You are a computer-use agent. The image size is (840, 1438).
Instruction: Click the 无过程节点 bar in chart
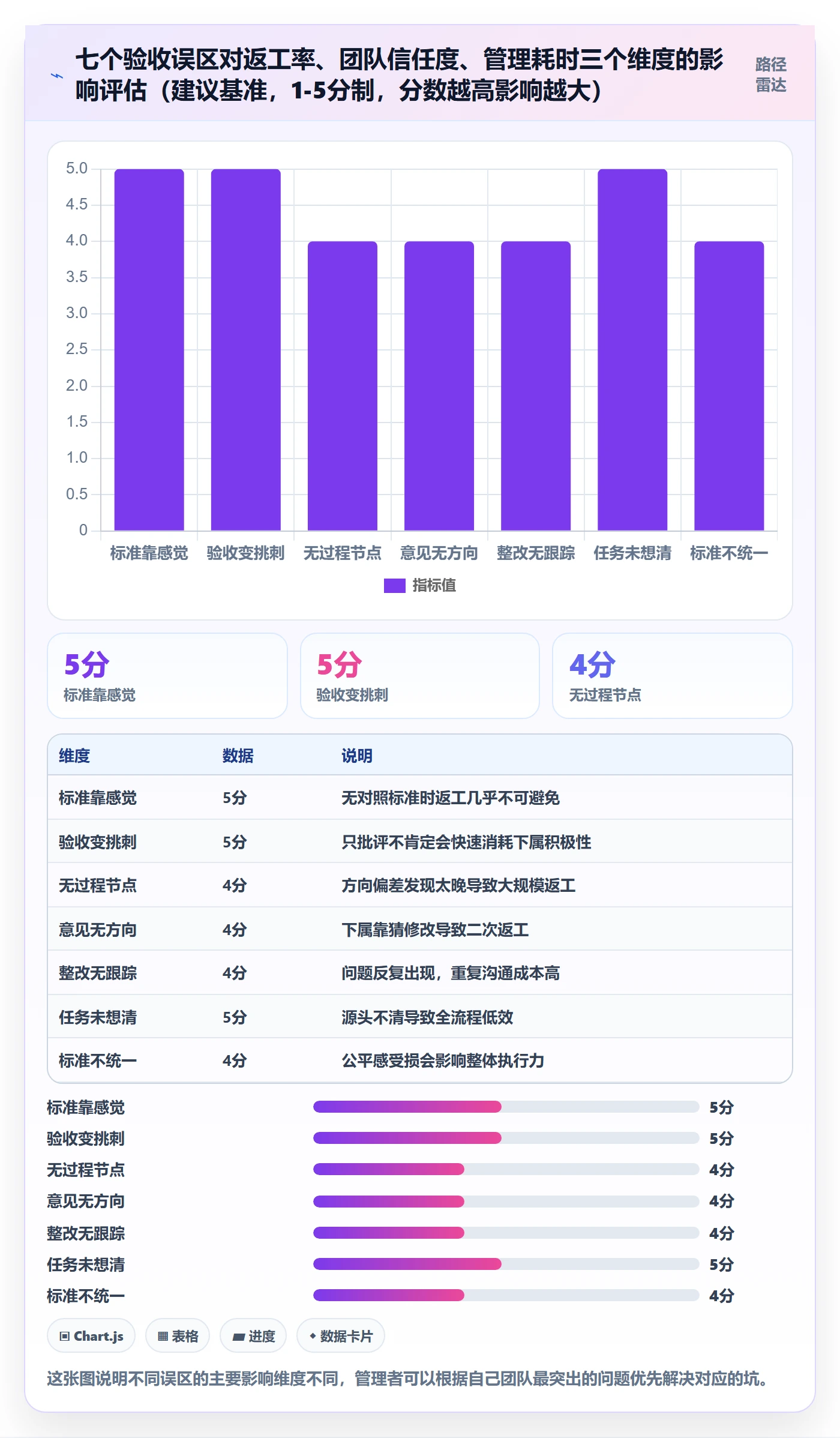tap(343, 386)
